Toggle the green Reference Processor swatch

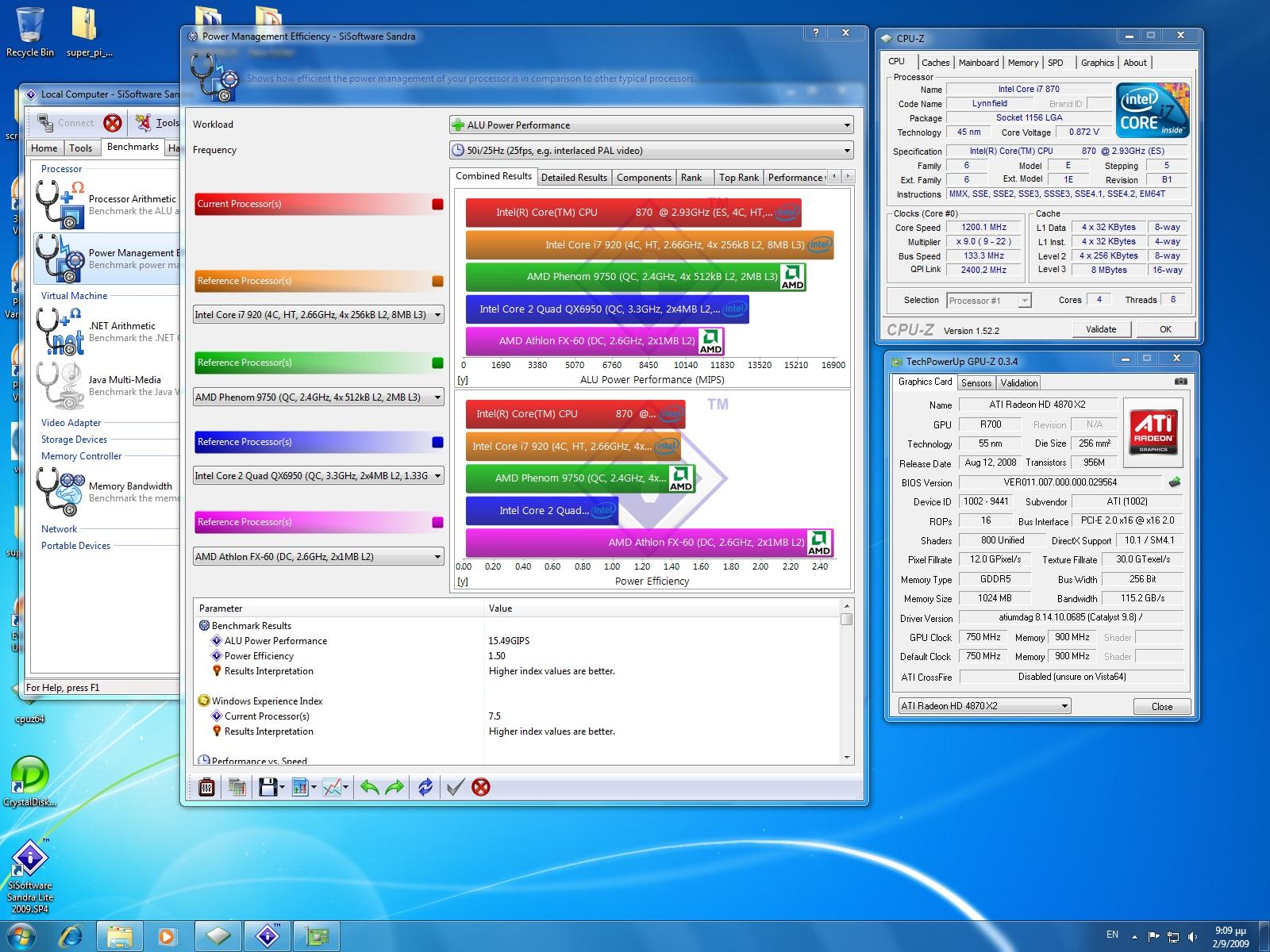click(x=437, y=363)
